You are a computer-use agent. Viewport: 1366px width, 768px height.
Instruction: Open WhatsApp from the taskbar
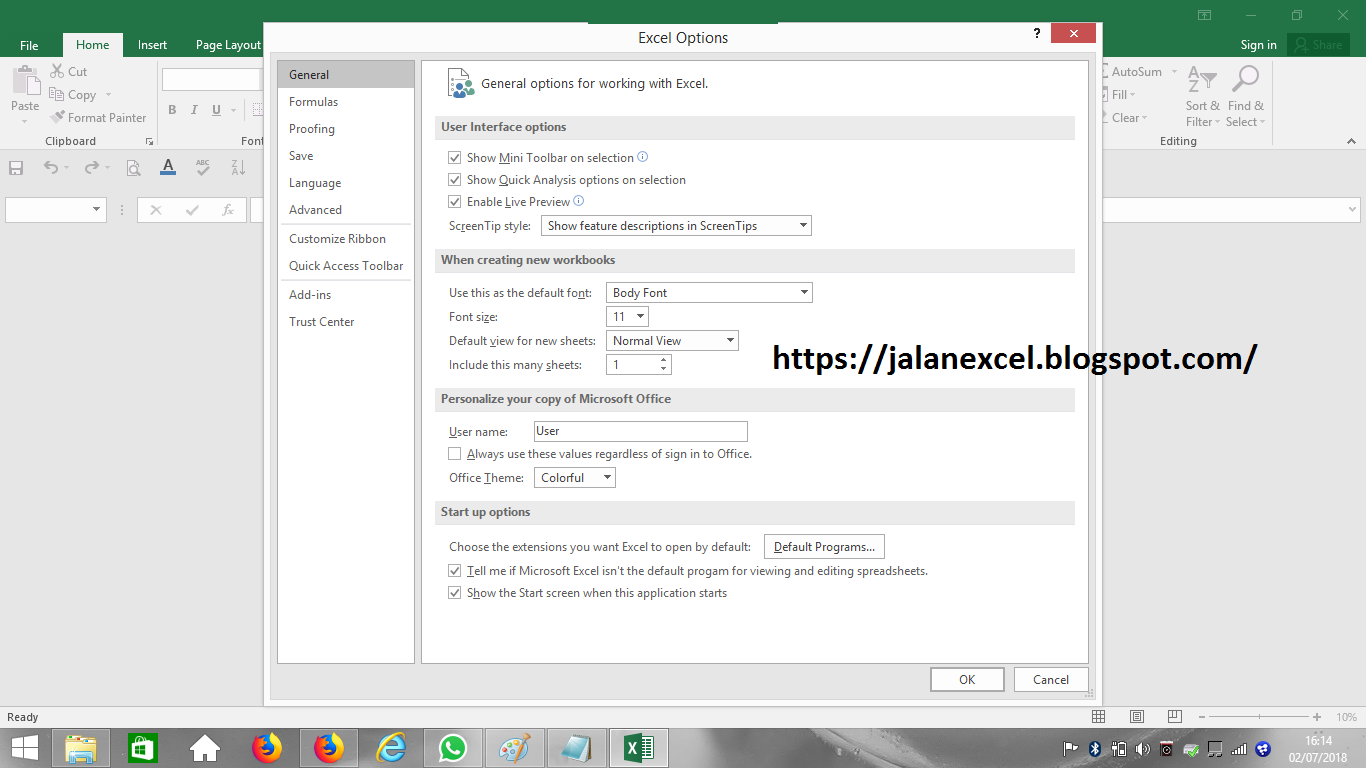453,747
